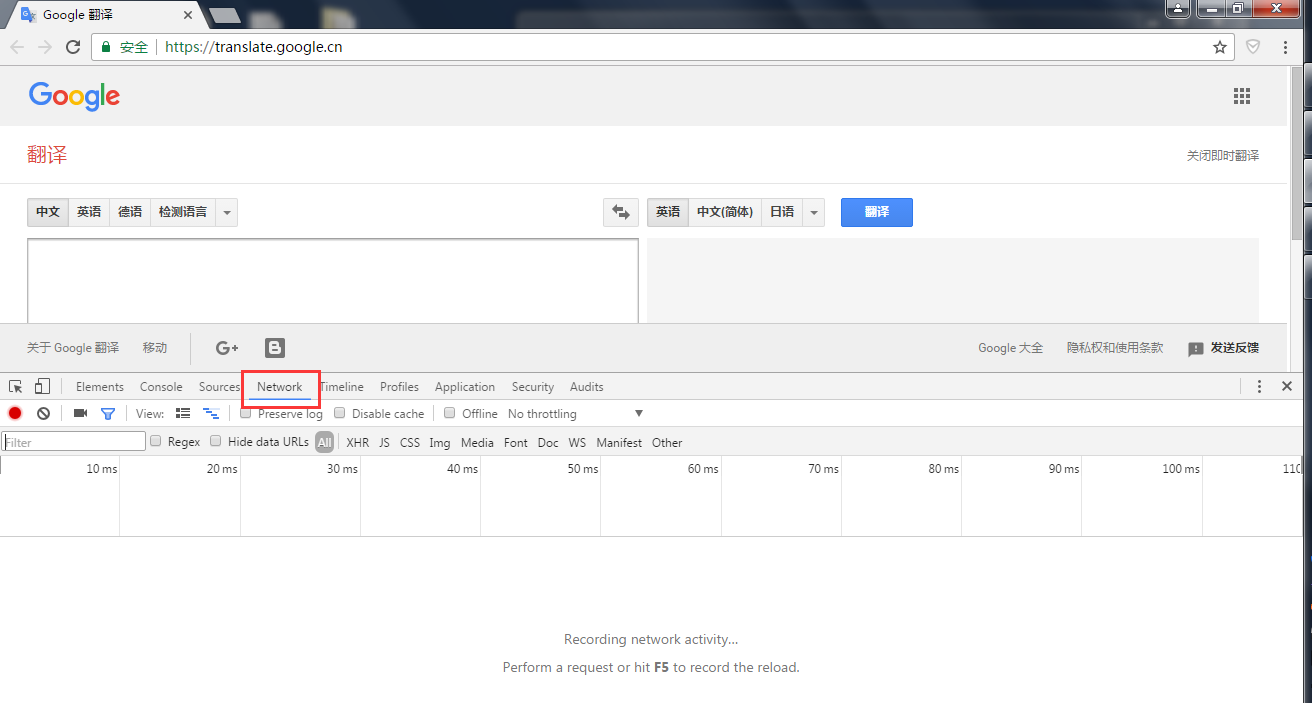Screen dimensions: 1312x703
Task: Click the address bar URL
Action: (x=253, y=47)
